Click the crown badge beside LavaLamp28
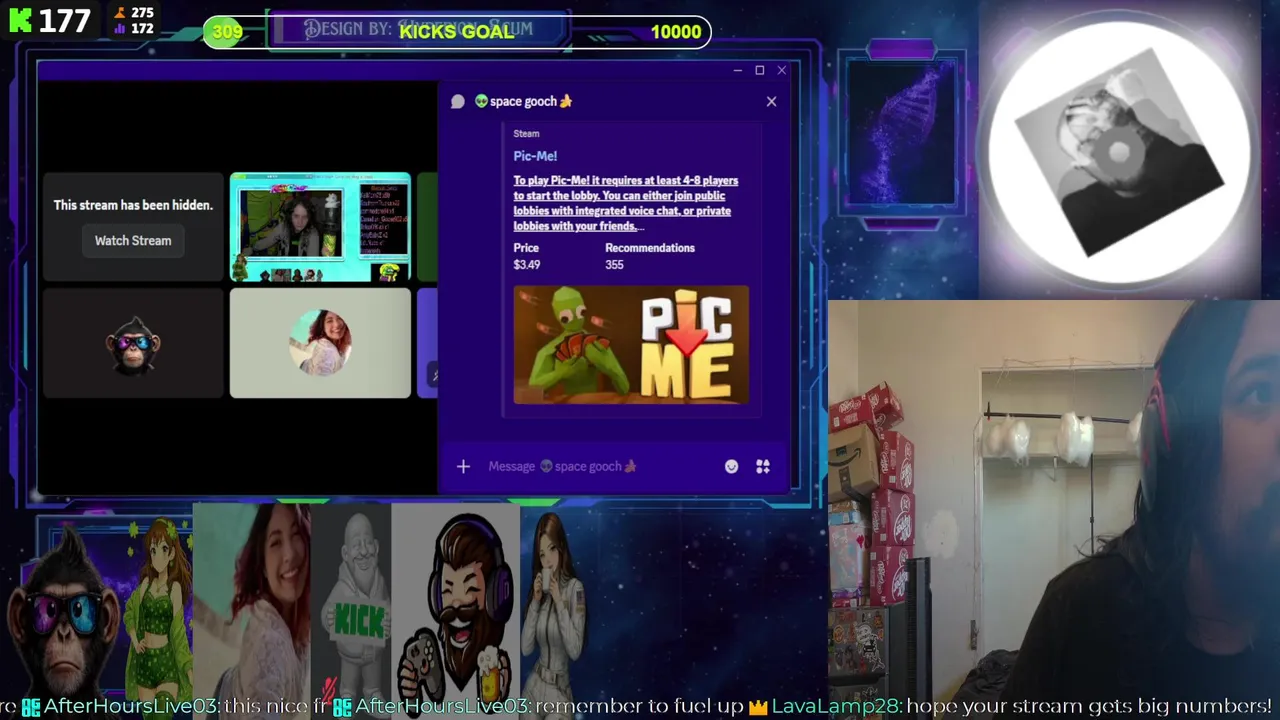This screenshot has width=1280, height=720. coord(758,706)
